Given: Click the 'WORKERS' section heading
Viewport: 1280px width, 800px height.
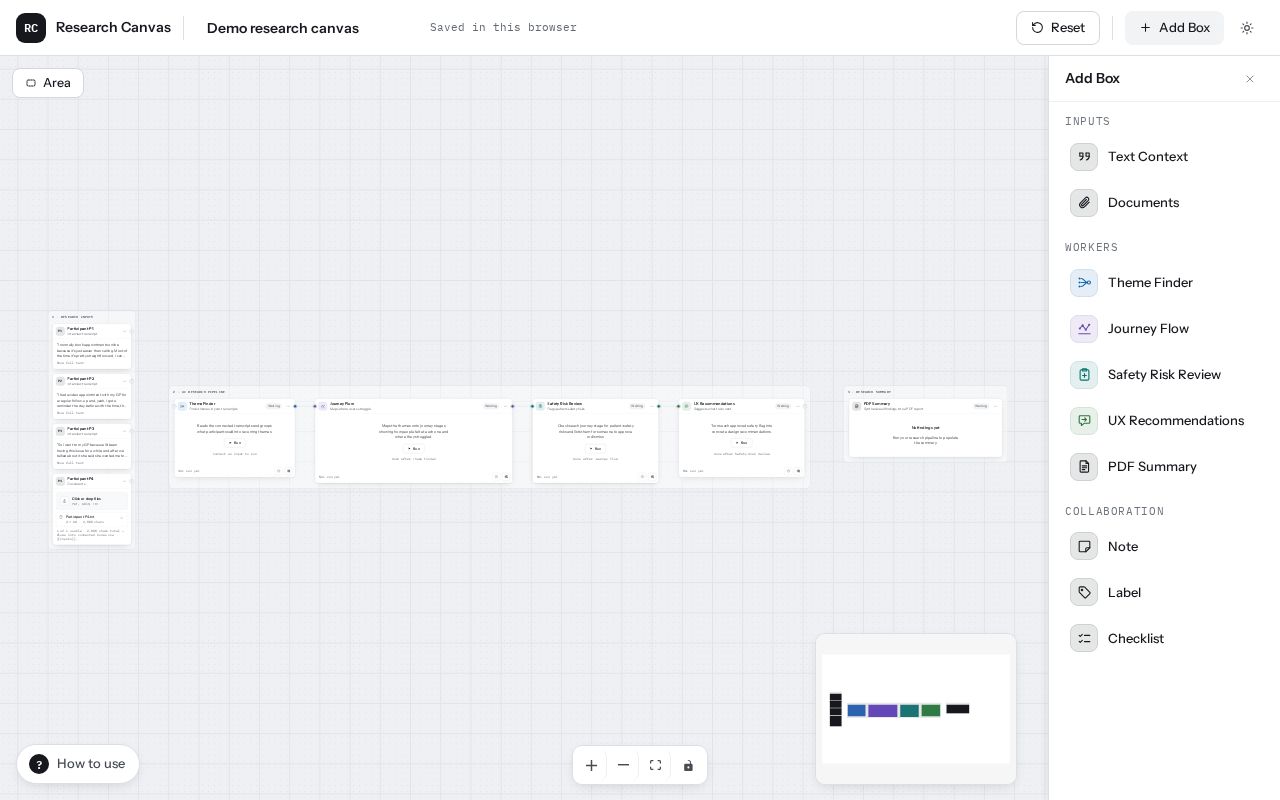Looking at the screenshot, I should [1092, 248].
